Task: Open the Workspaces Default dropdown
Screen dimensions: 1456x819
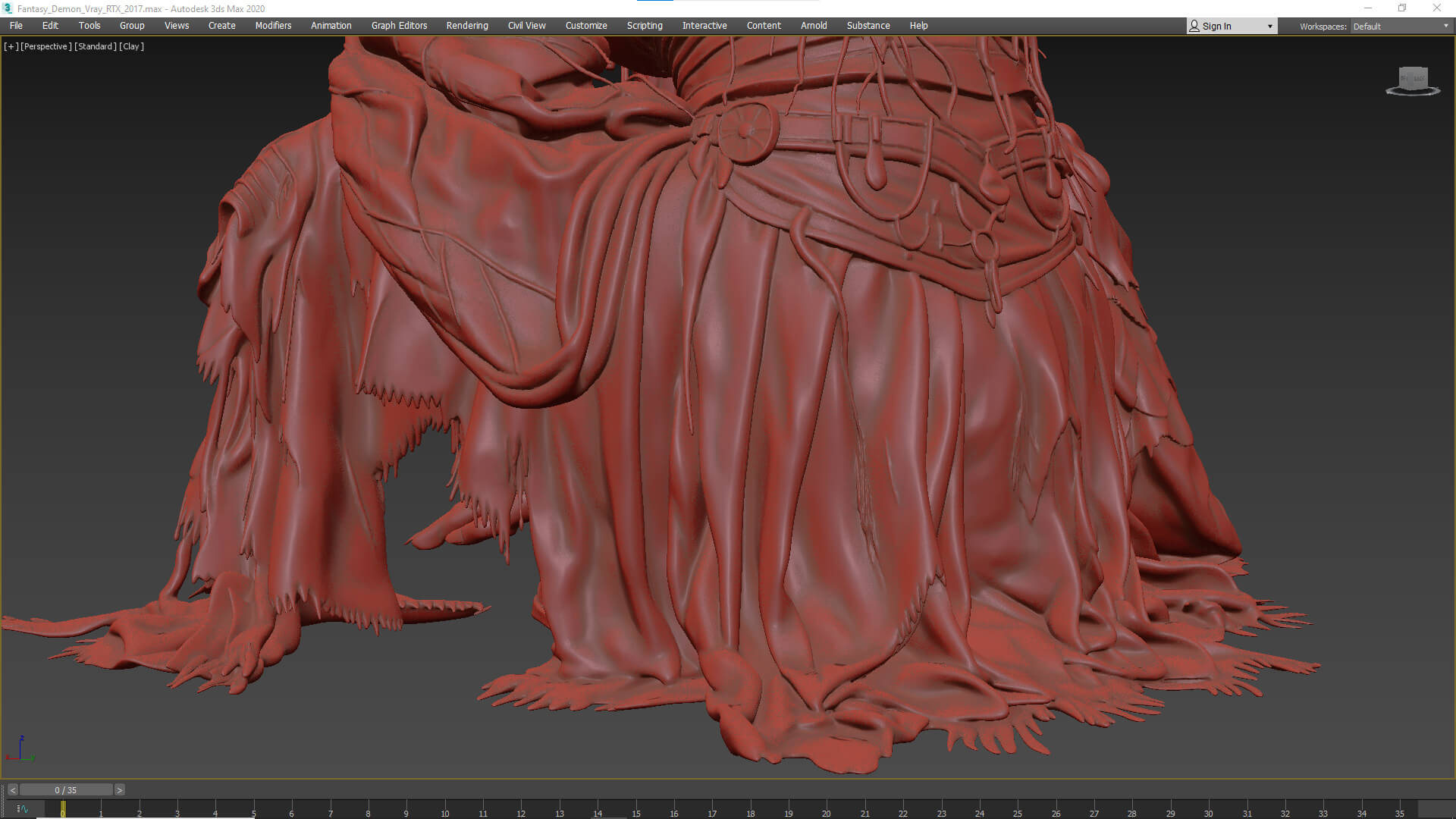Action: [x=1401, y=27]
